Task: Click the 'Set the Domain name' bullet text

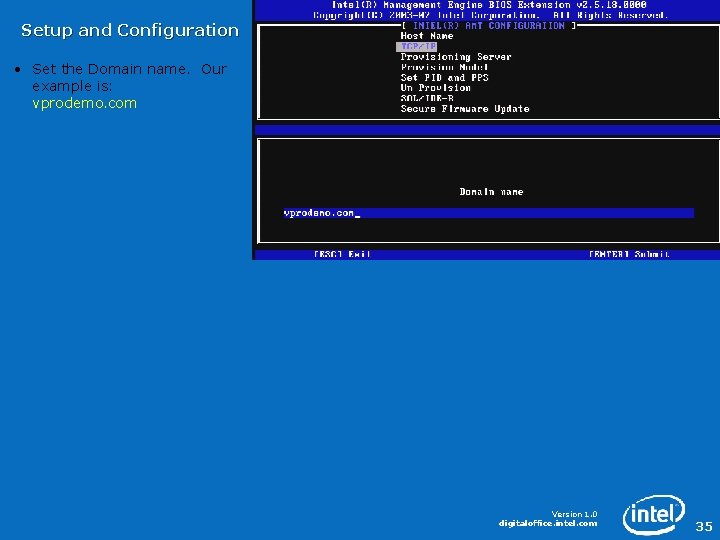Action: (129, 78)
